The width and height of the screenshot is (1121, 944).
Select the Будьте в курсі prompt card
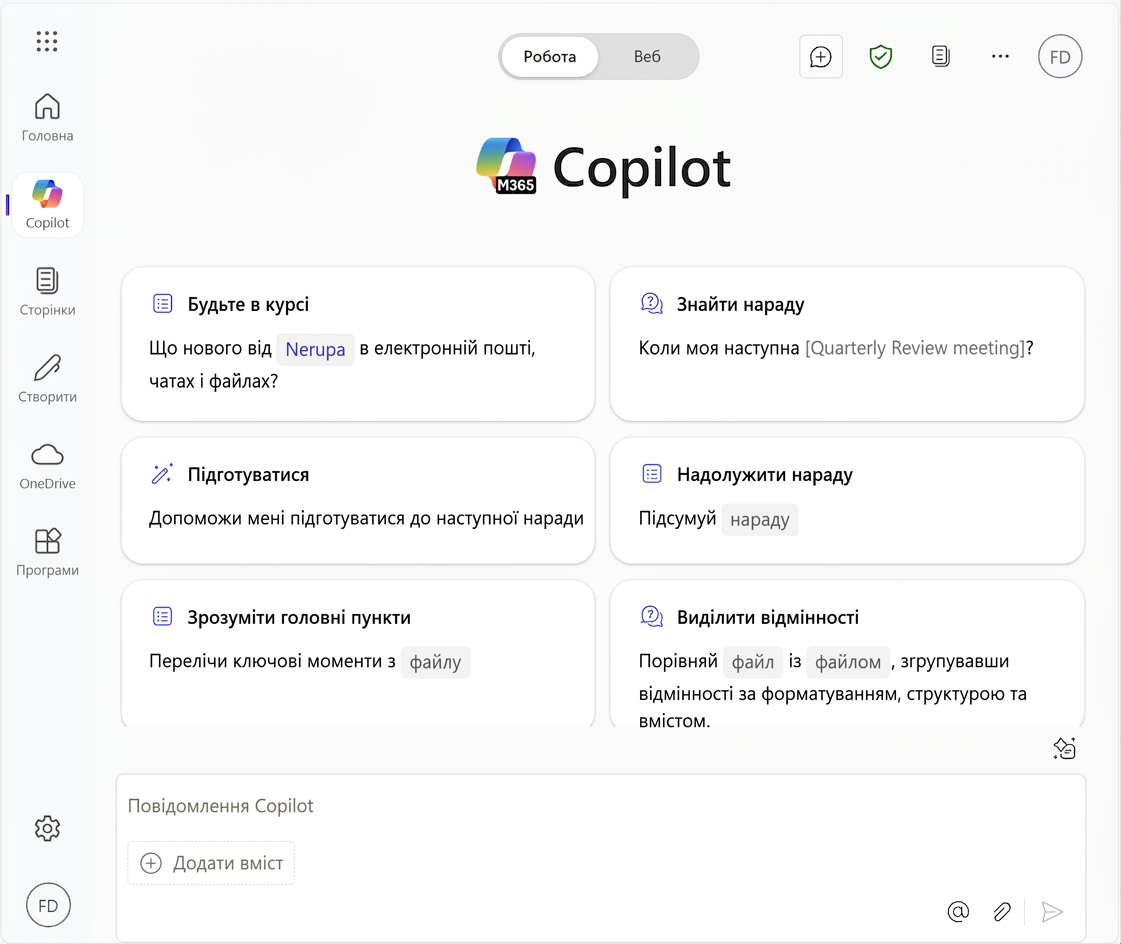(x=358, y=344)
